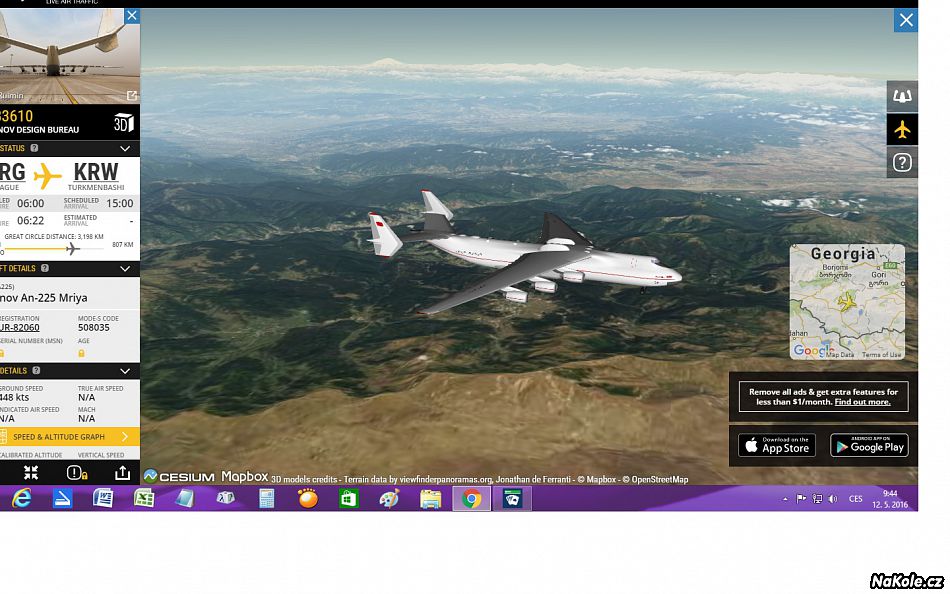Screen dimensions: 950x594
Task: Open help for Aircraft Details section
Action: pyautogui.click(x=45, y=268)
